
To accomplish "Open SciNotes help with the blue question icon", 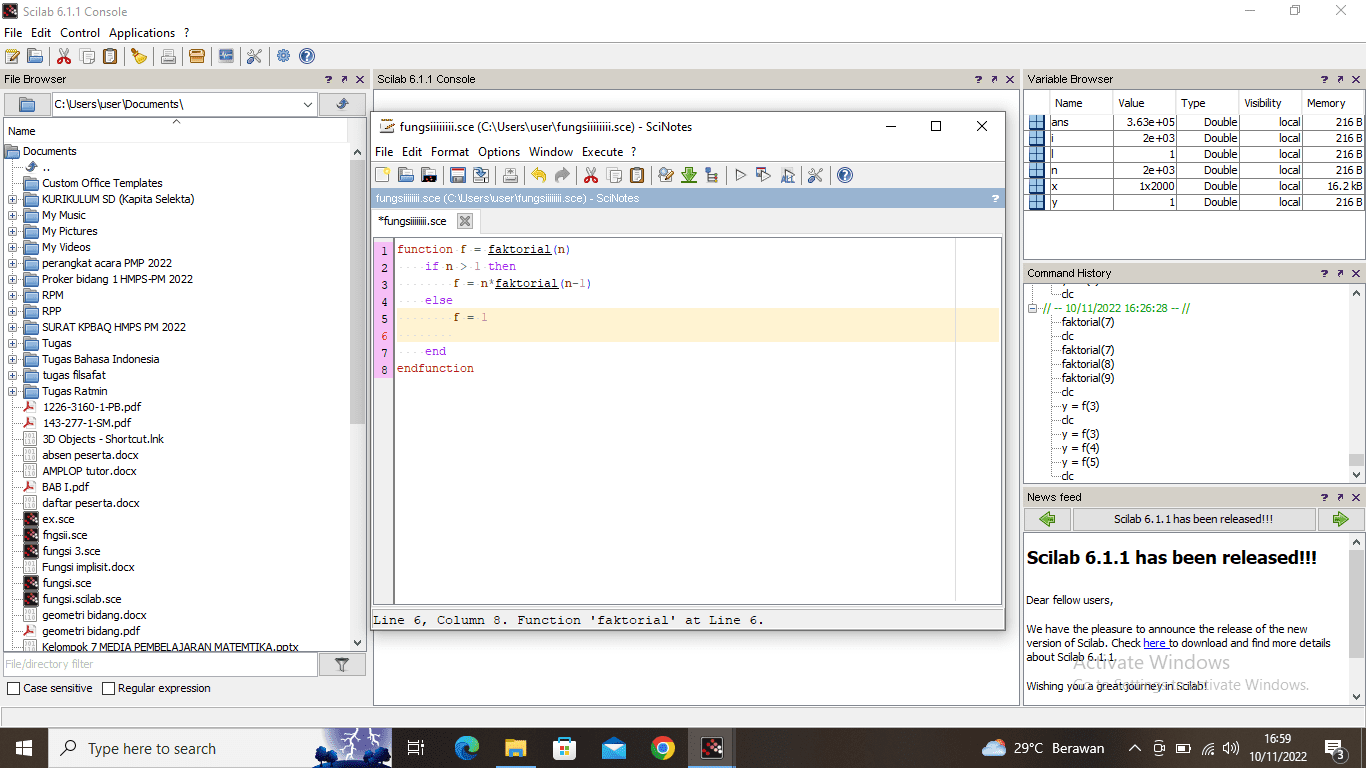I will [845, 175].
